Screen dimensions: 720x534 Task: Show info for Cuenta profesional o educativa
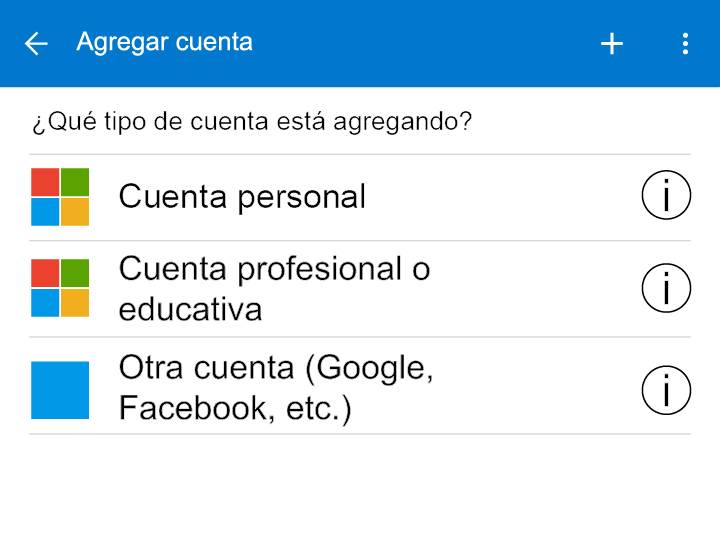[666, 288]
